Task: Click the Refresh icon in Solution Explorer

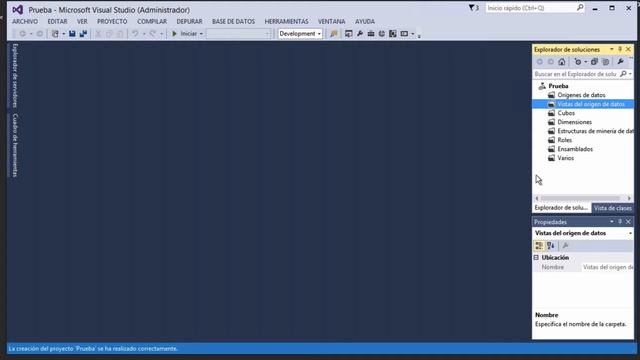Action: coord(578,62)
